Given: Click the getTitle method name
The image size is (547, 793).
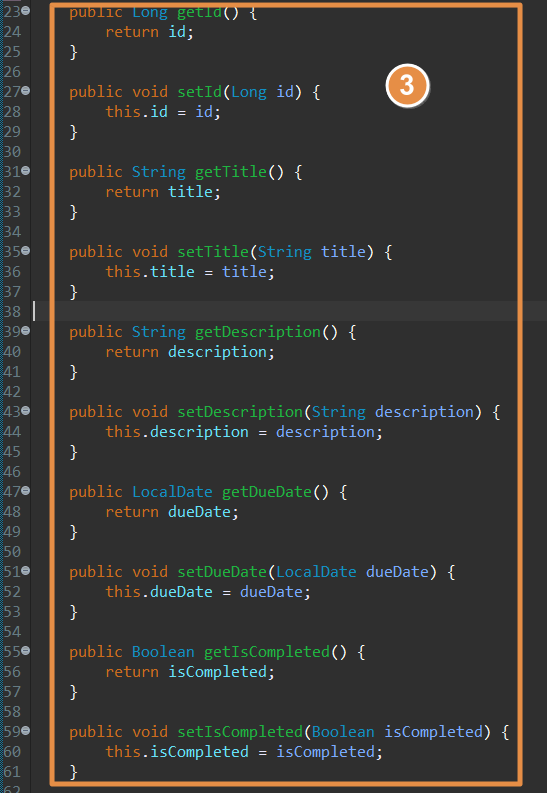Looking at the screenshot, I should coord(231,172).
